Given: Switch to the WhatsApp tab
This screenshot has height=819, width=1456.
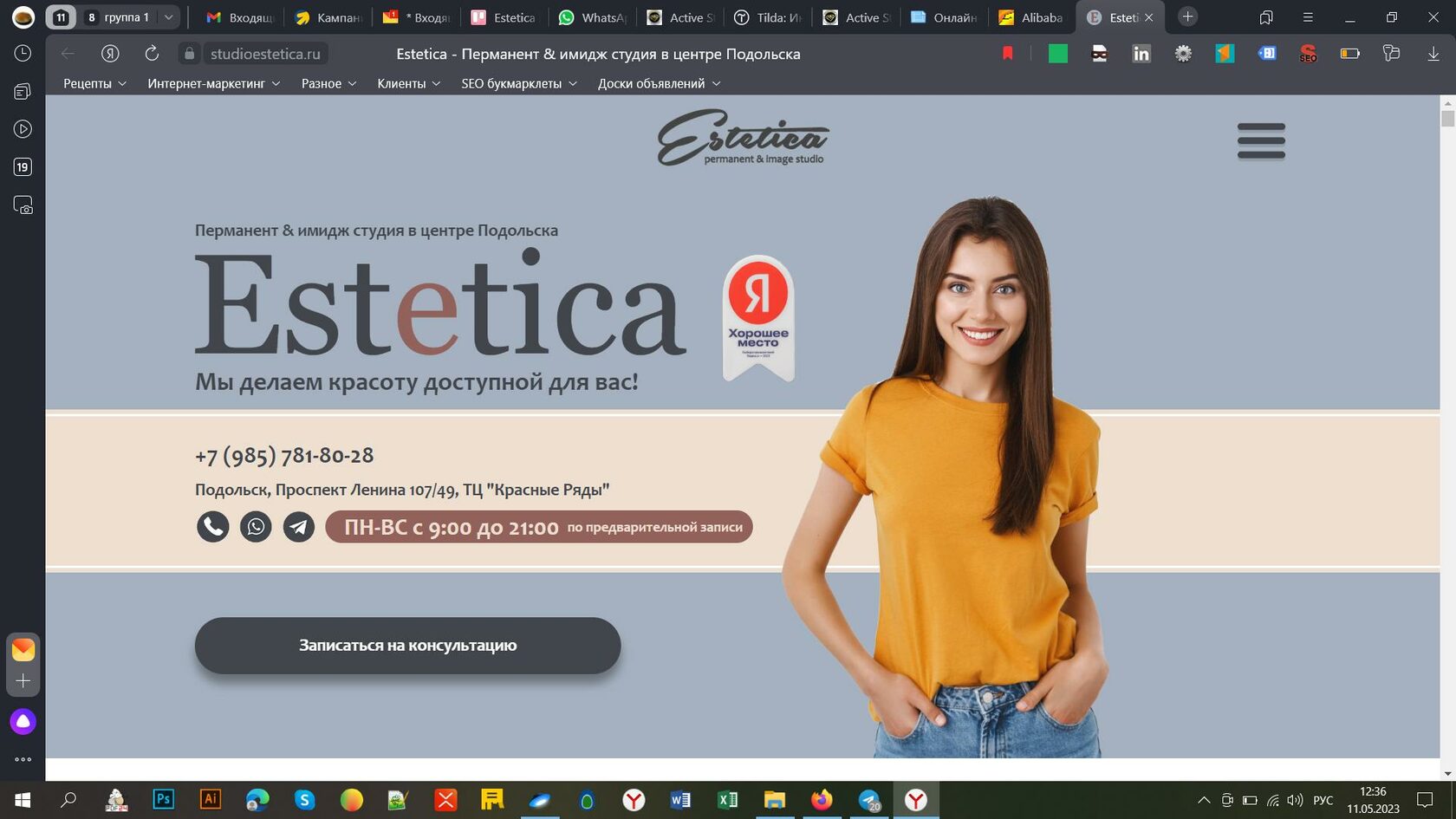Looking at the screenshot, I should click(x=593, y=17).
